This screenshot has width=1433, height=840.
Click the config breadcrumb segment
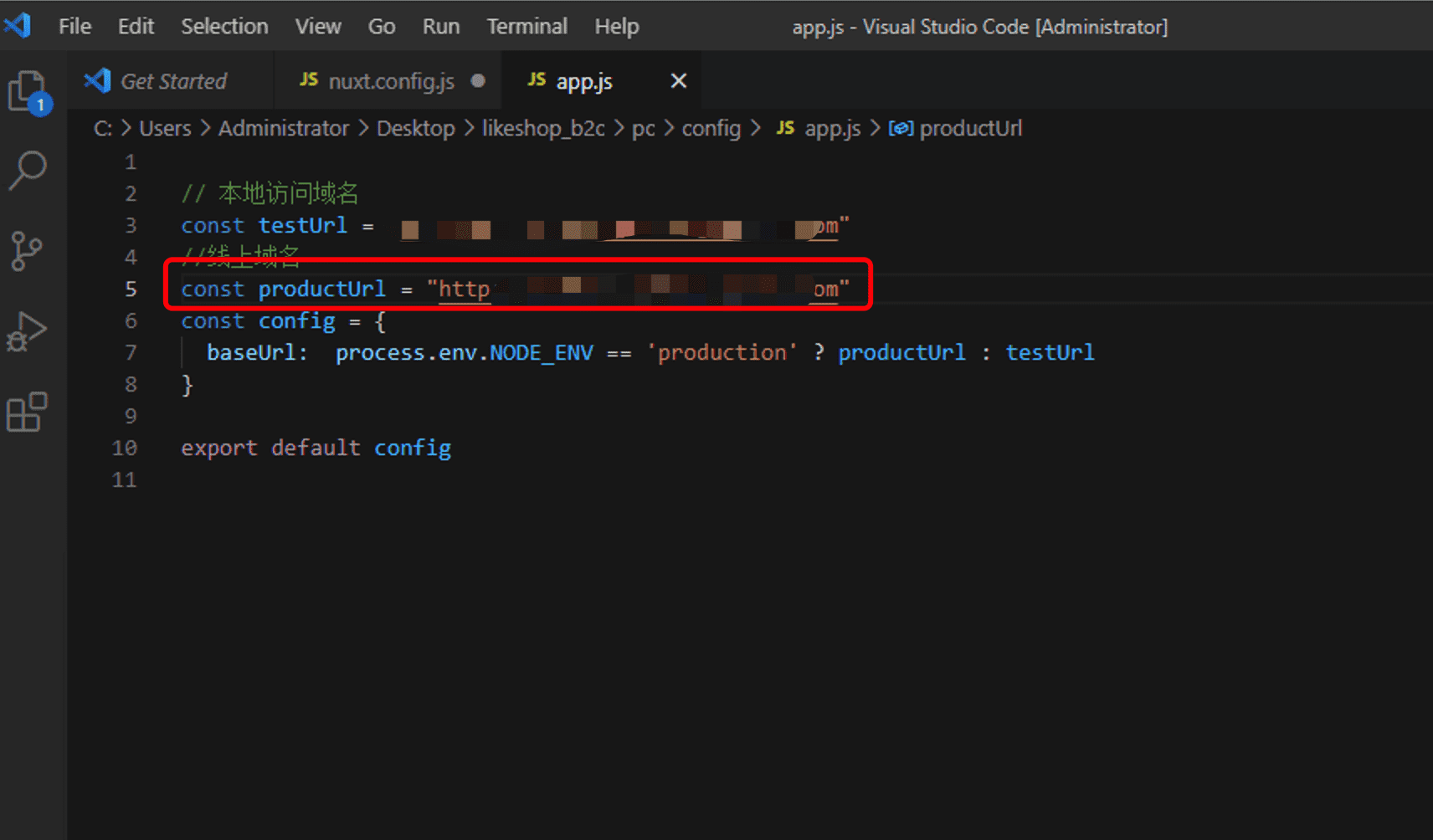[x=711, y=129]
